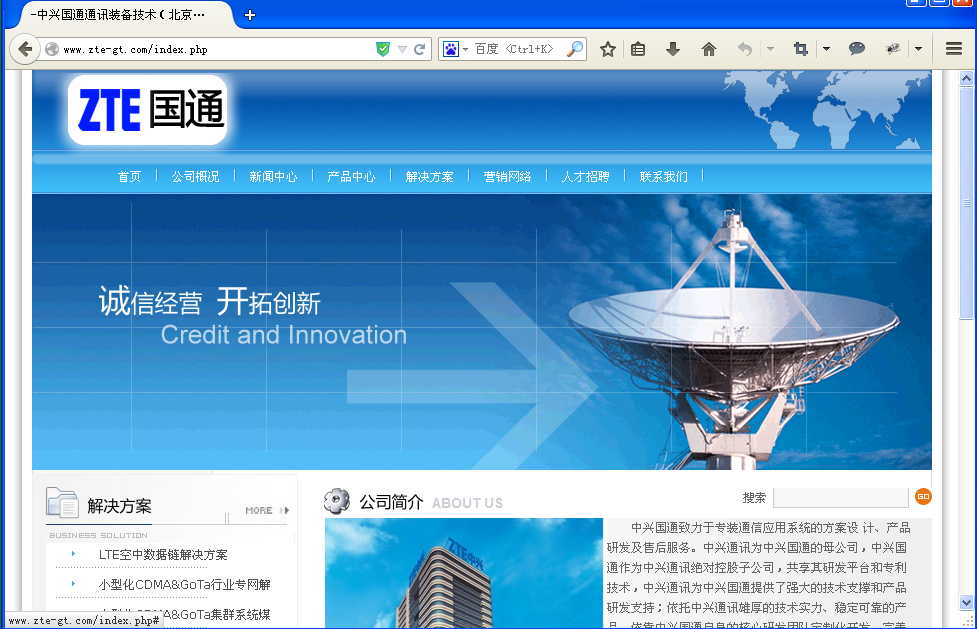
Task: Open the 公司概况 navigation item
Action: click(196, 176)
